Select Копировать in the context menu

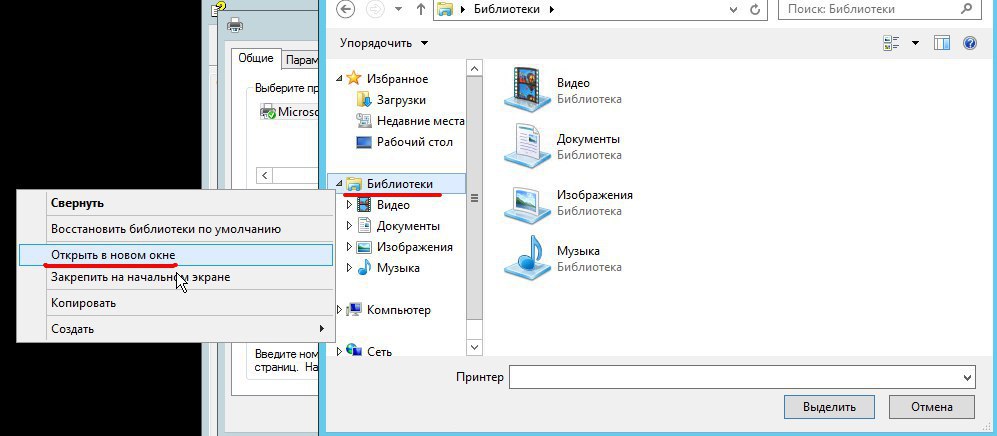pyautogui.click(x=83, y=302)
